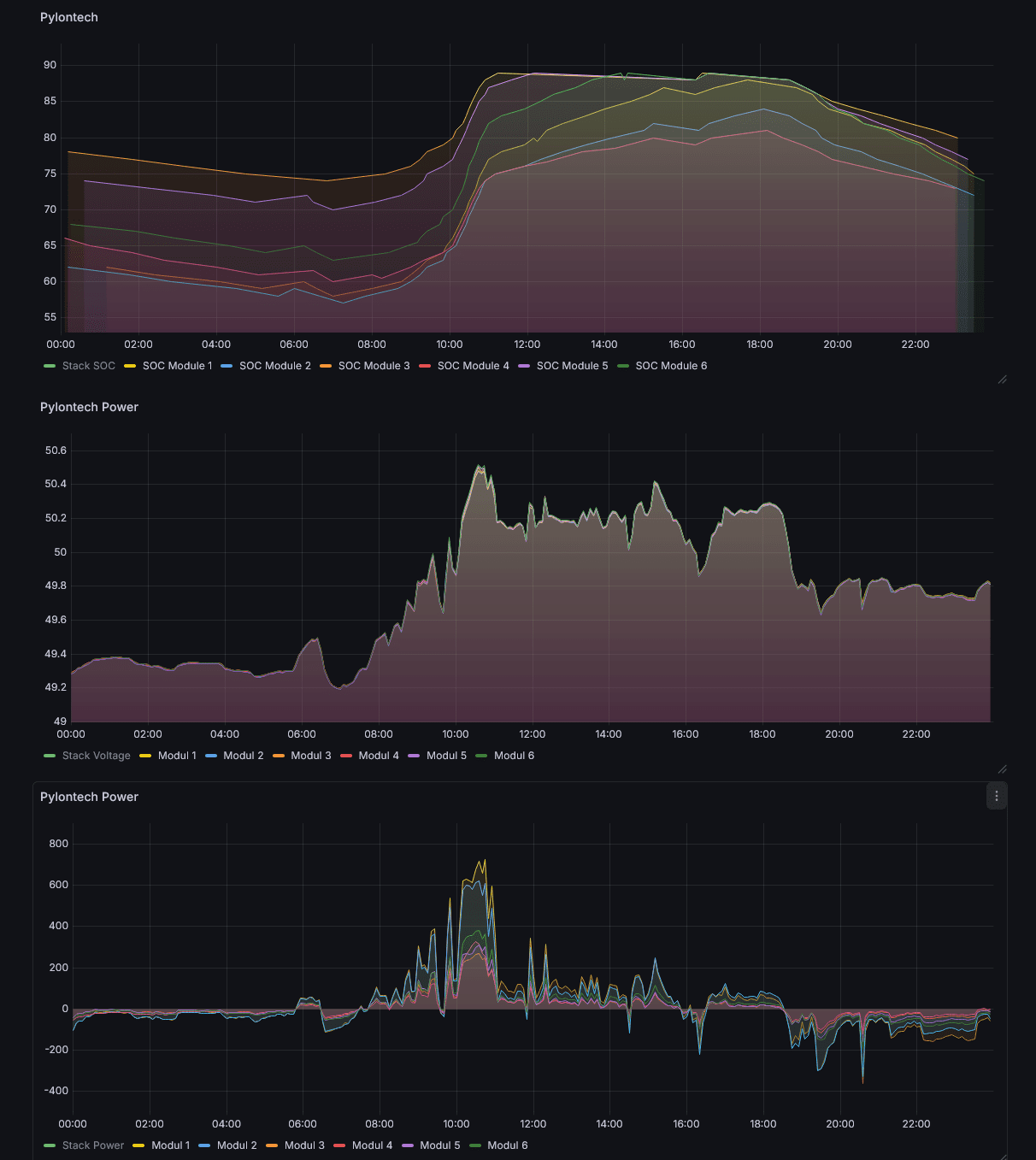
Task: Click Modul 1 label in Stack Power legend
Action: point(170,1145)
